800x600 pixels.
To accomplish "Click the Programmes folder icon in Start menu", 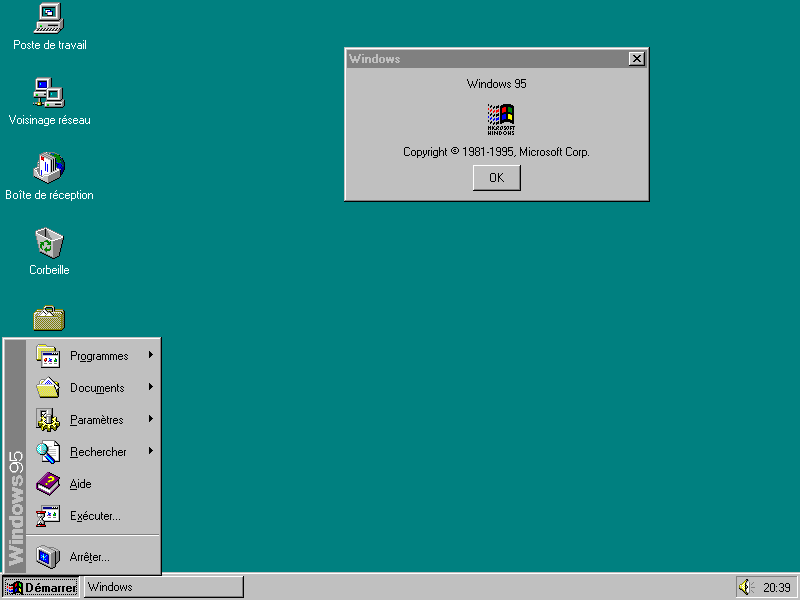I will click(x=48, y=356).
